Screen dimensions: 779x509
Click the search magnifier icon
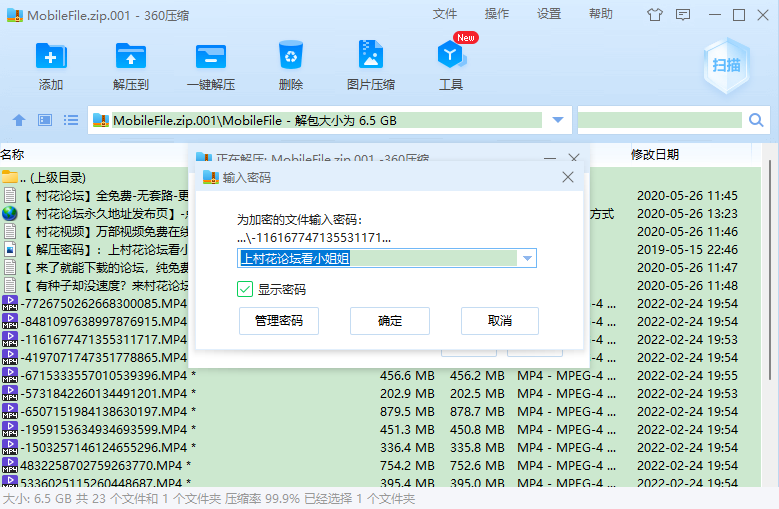coord(758,120)
